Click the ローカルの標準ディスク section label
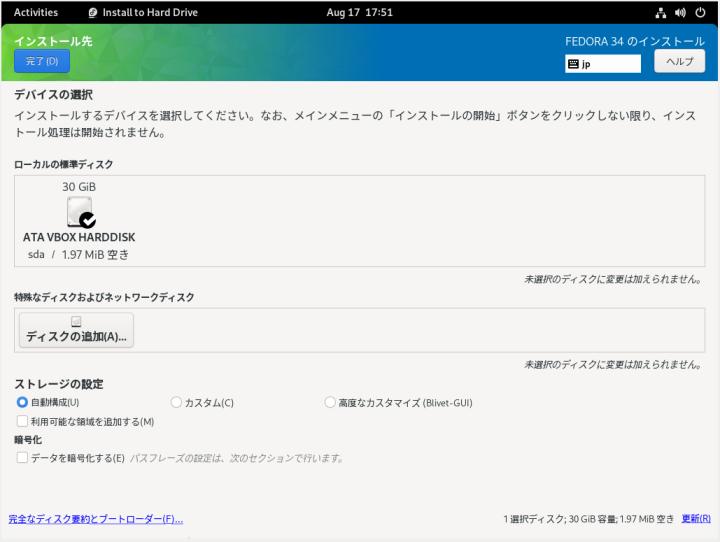The image size is (720, 542). tap(63, 164)
